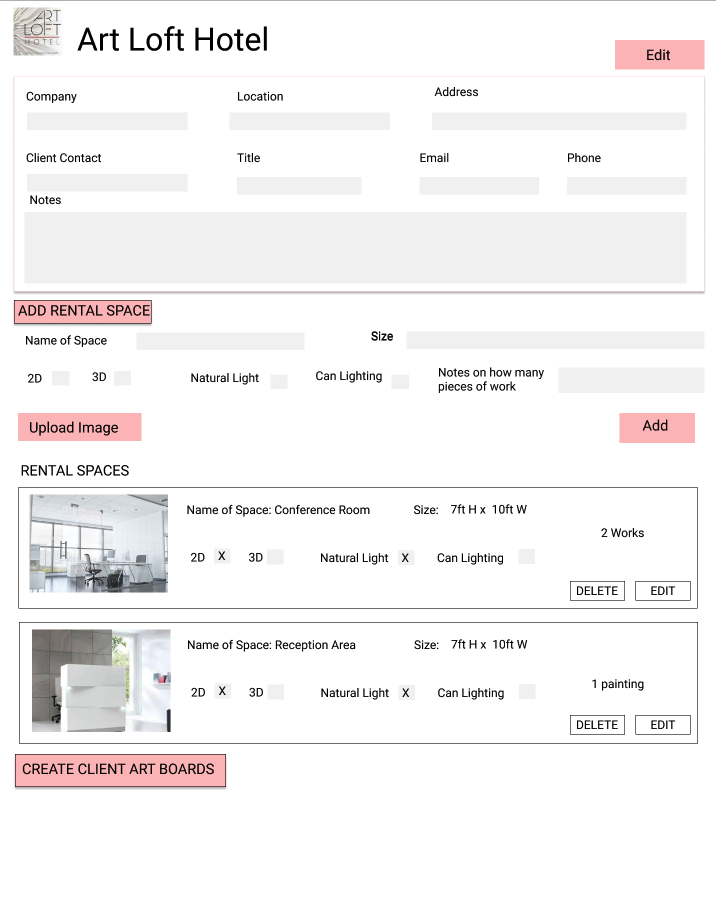Image resolution: width=716 pixels, height=906 pixels.
Task: Toggle the Reception Area 3D checkbox
Action: pos(276,692)
